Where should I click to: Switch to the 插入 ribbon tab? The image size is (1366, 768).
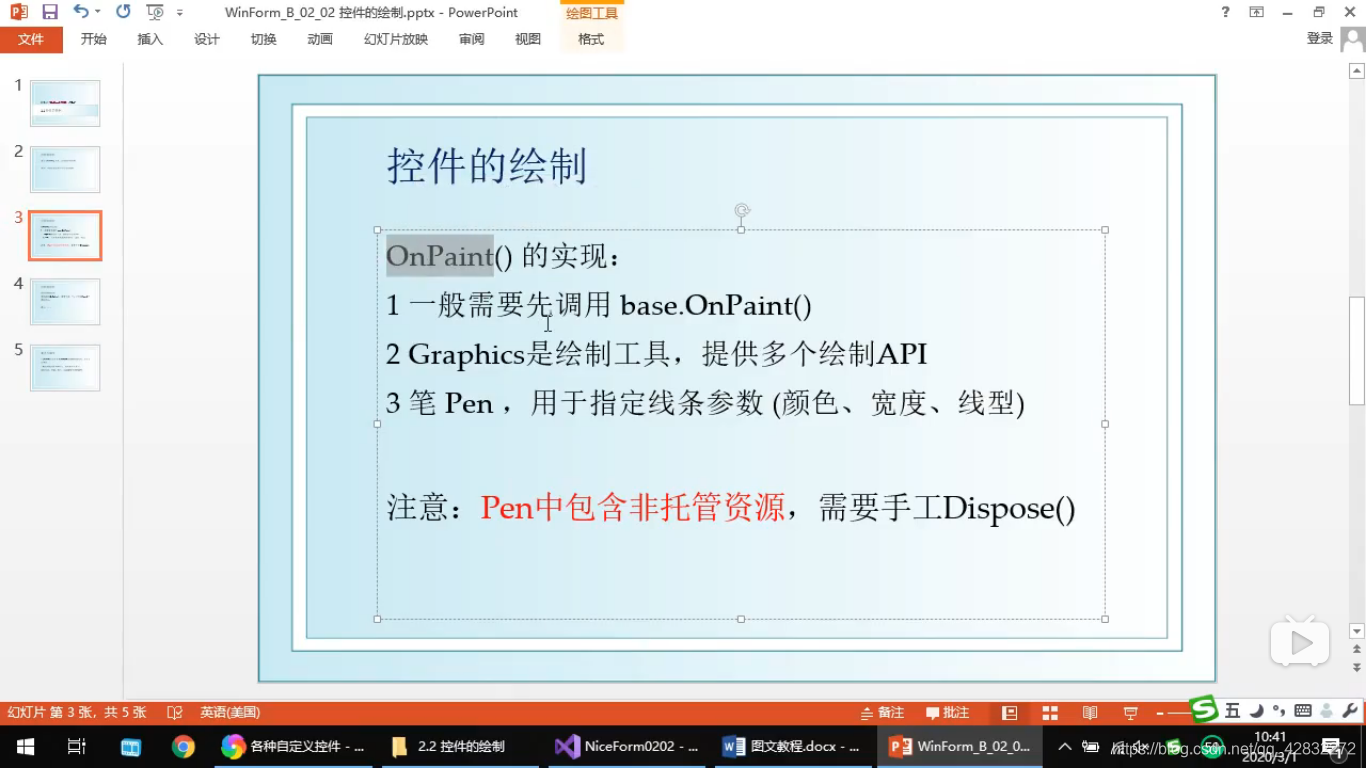(x=150, y=39)
